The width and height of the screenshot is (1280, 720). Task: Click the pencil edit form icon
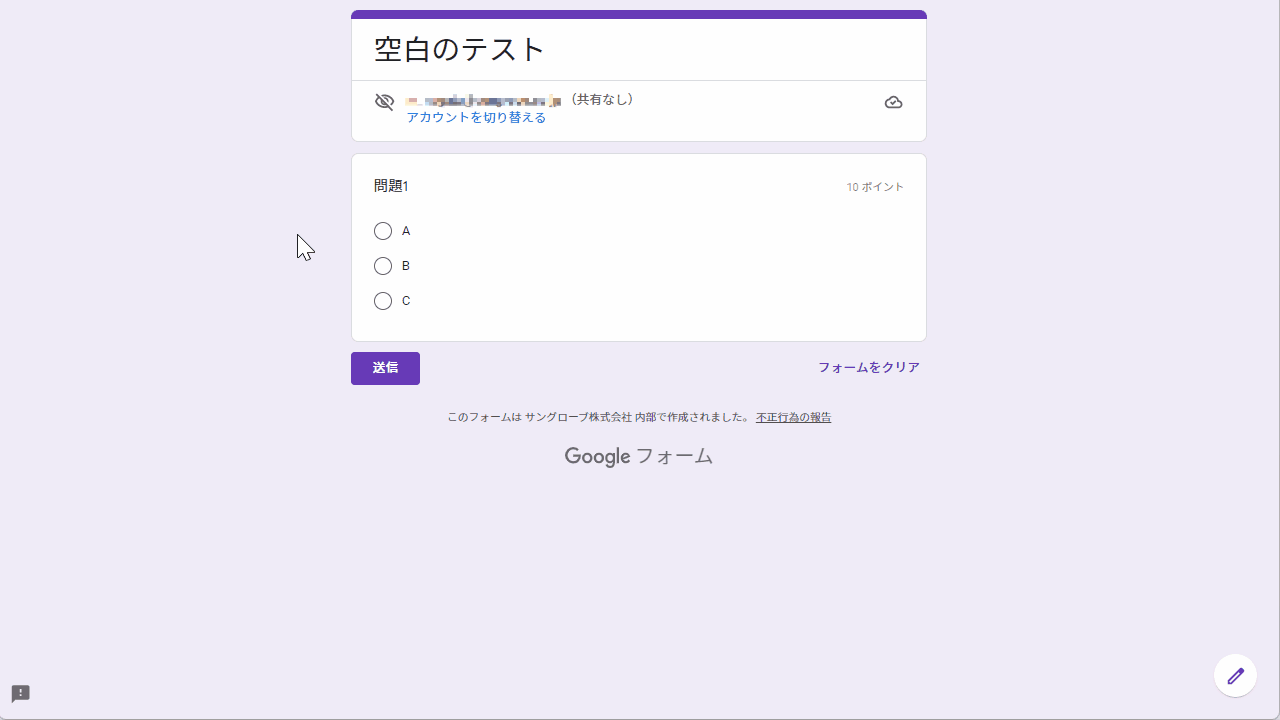coord(1235,676)
